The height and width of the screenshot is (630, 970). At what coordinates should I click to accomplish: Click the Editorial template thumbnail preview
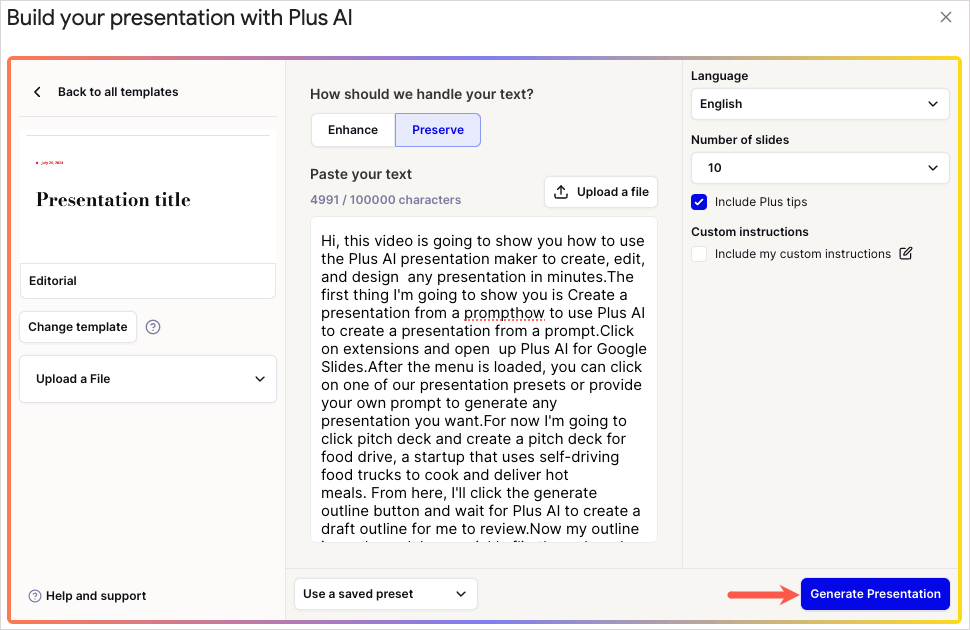[148, 196]
